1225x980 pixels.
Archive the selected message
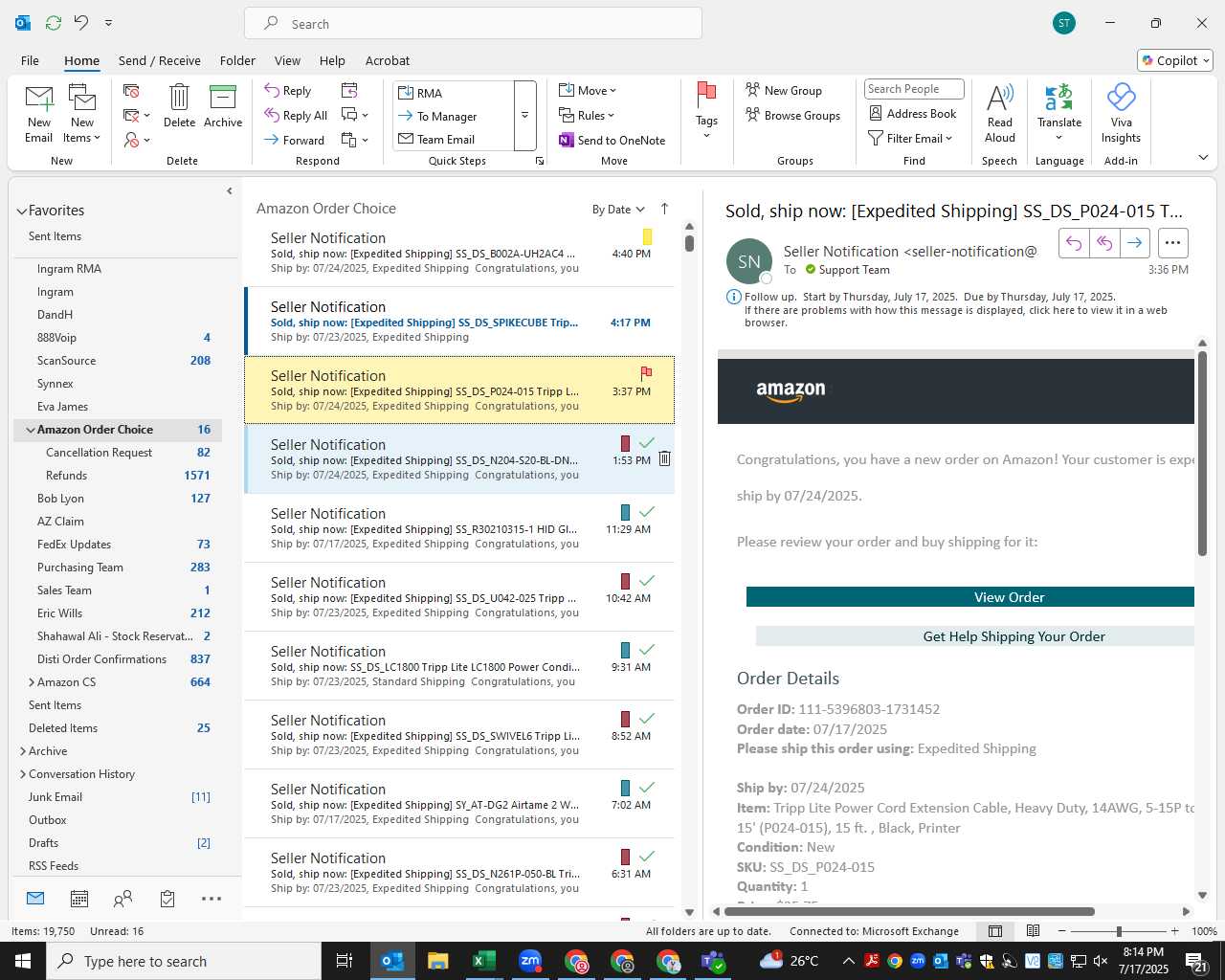223,105
